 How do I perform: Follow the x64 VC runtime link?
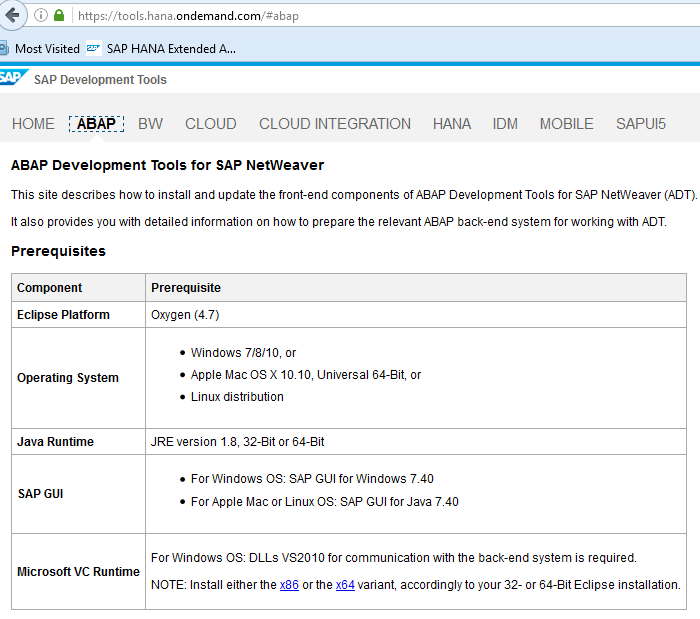pyautogui.click(x=345, y=585)
